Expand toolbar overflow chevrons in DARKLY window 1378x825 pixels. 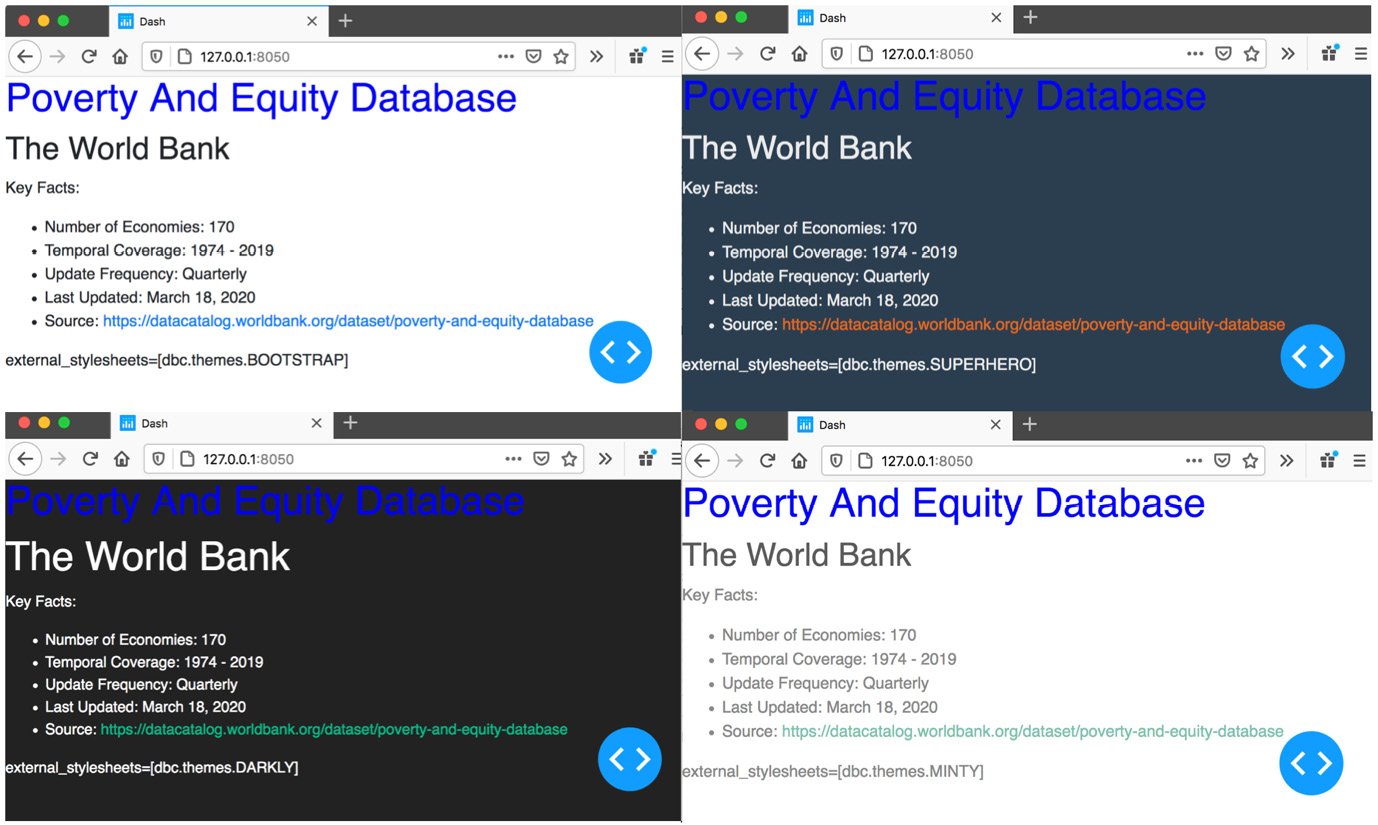pyautogui.click(x=604, y=460)
